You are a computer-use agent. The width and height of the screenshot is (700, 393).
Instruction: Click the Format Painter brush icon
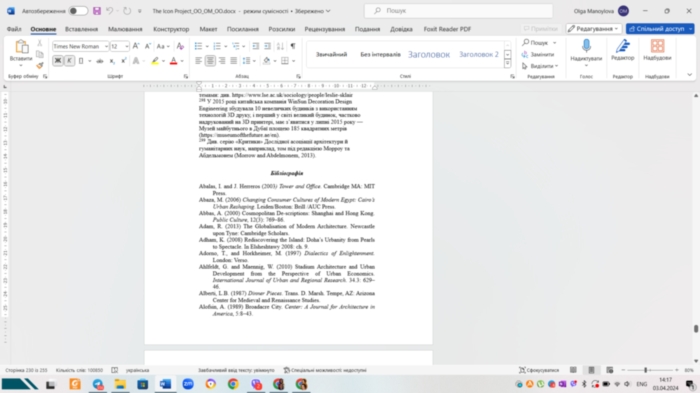click(40, 66)
